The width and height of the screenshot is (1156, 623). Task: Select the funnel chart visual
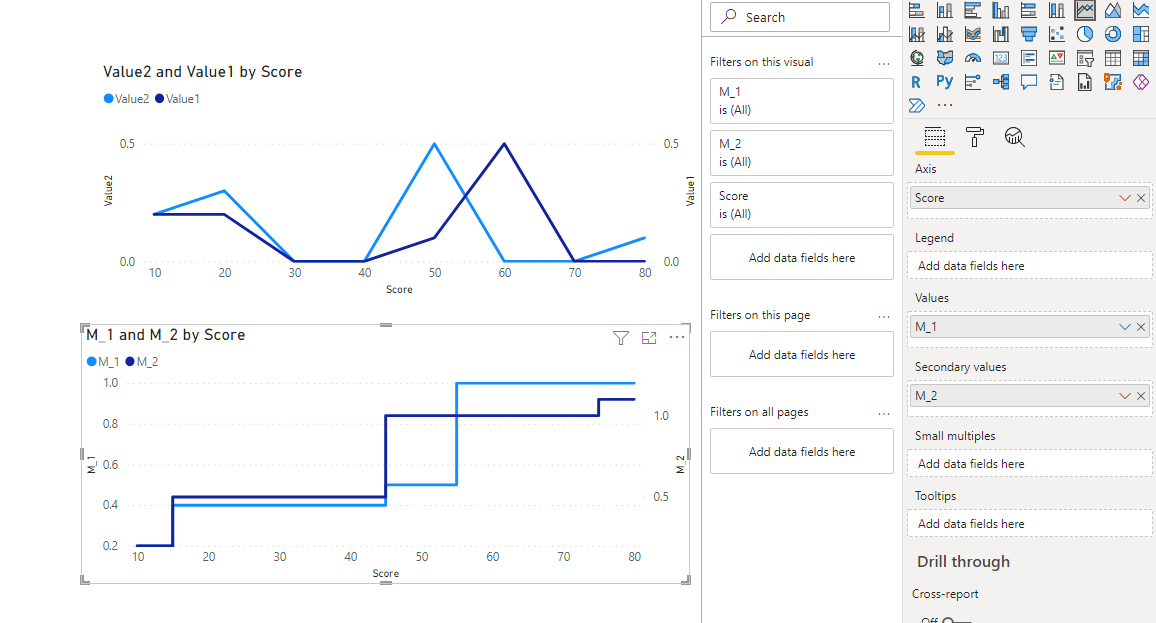(x=1028, y=34)
